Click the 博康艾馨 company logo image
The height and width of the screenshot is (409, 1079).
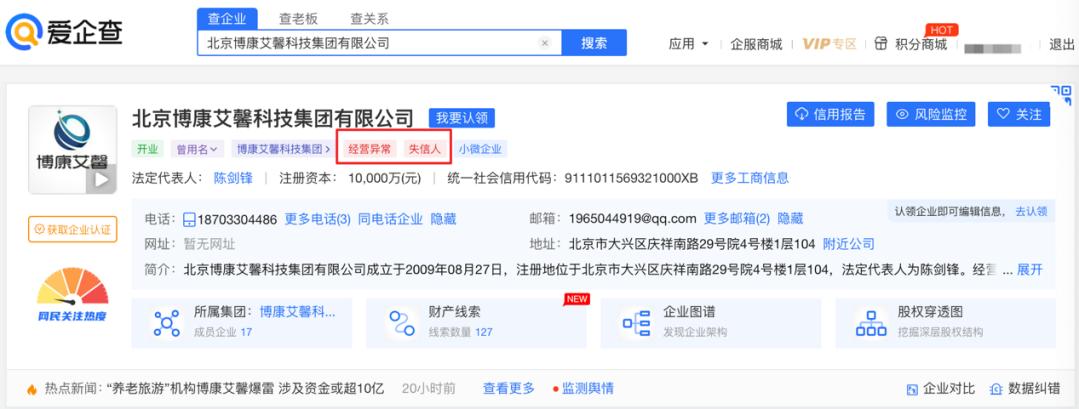point(72,149)
